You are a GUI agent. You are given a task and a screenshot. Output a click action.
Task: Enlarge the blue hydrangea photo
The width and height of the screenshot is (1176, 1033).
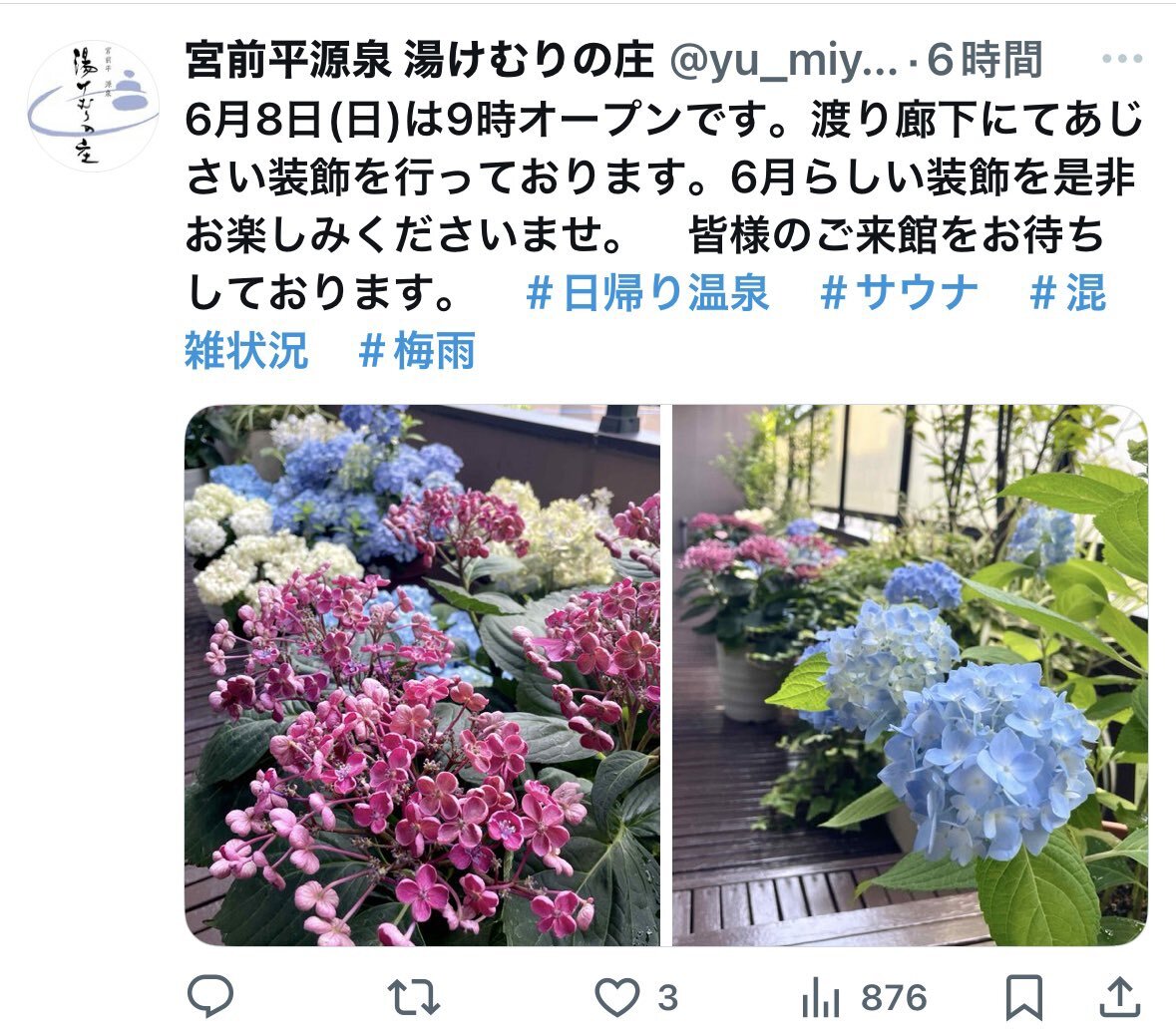click(910, 675)
